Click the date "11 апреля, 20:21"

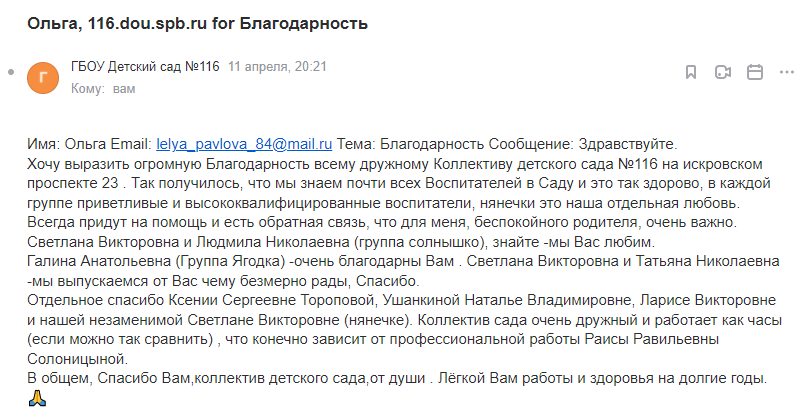(277, 67)
